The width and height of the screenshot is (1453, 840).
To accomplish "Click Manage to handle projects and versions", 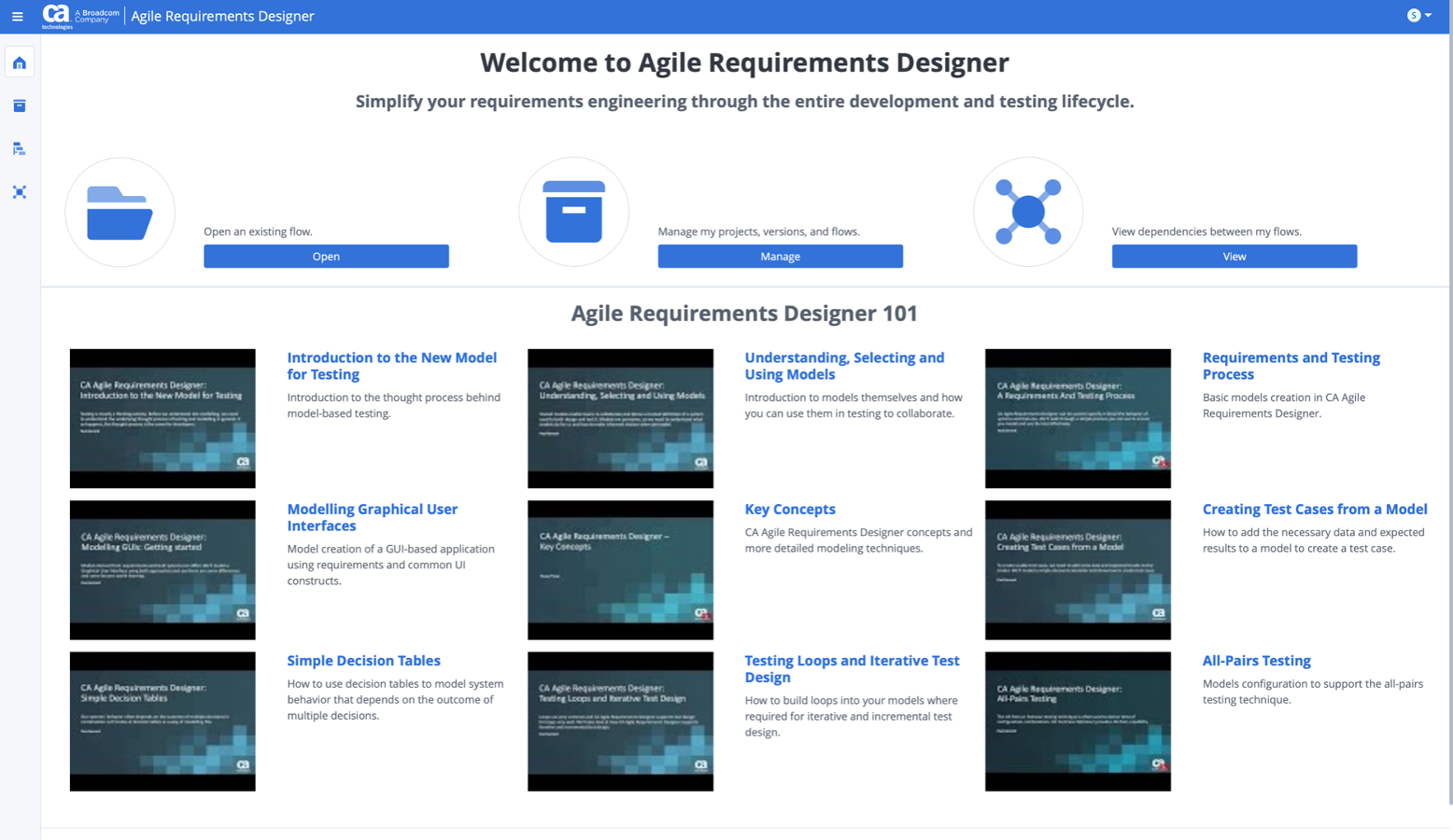I will (780, 256).
